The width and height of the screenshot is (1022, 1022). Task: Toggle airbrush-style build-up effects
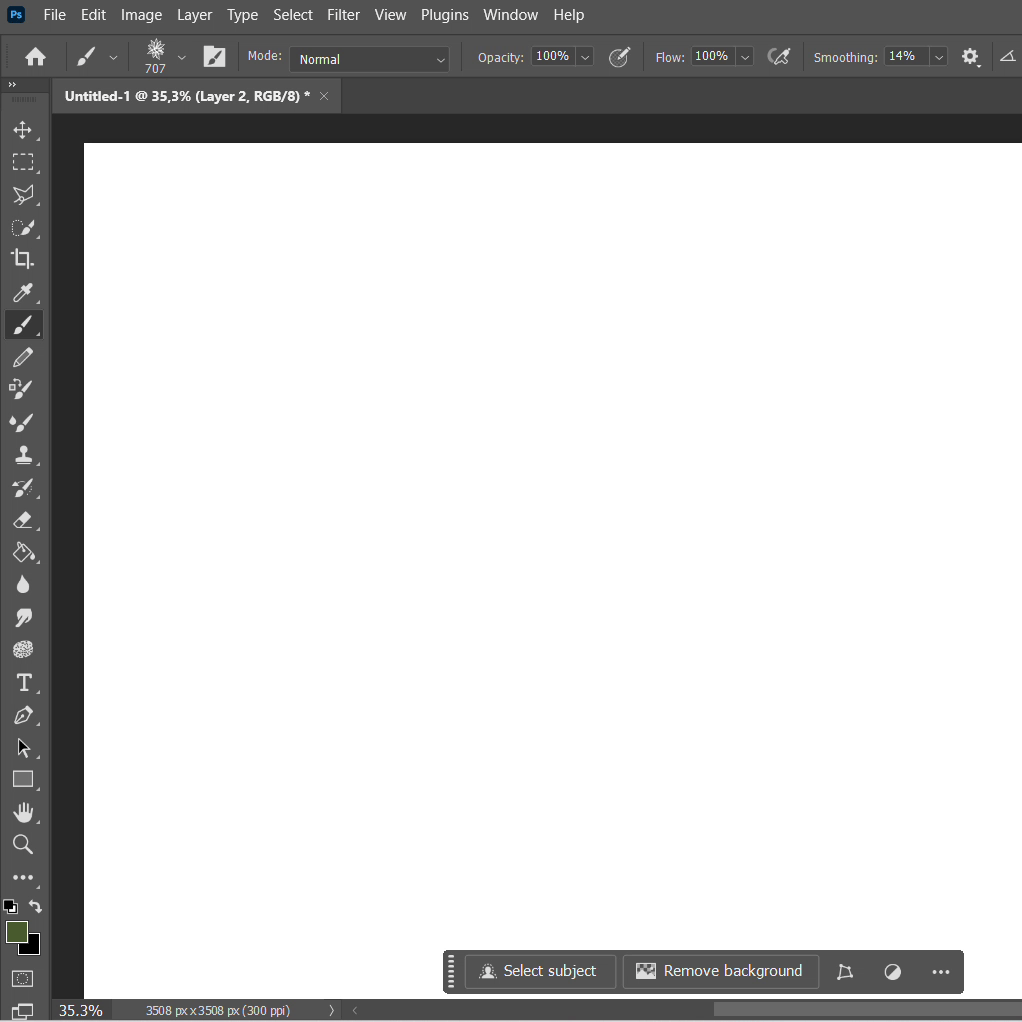(x=781, y=56)
